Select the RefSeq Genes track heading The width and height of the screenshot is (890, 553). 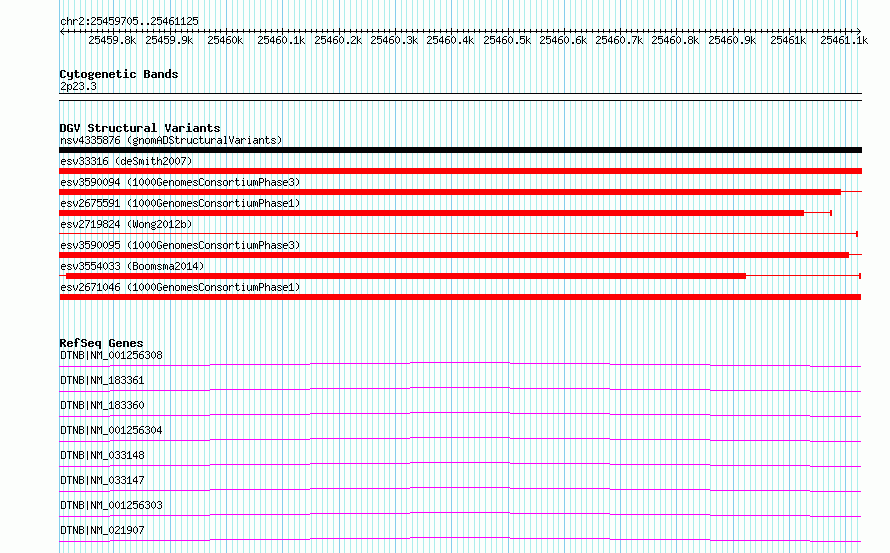(101, 343)
